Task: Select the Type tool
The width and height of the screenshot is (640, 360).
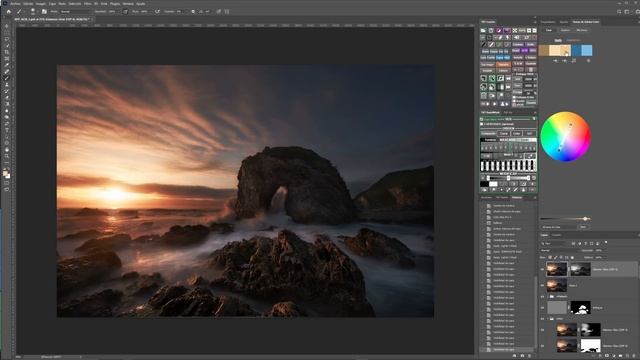Action: tap(7, 130)
